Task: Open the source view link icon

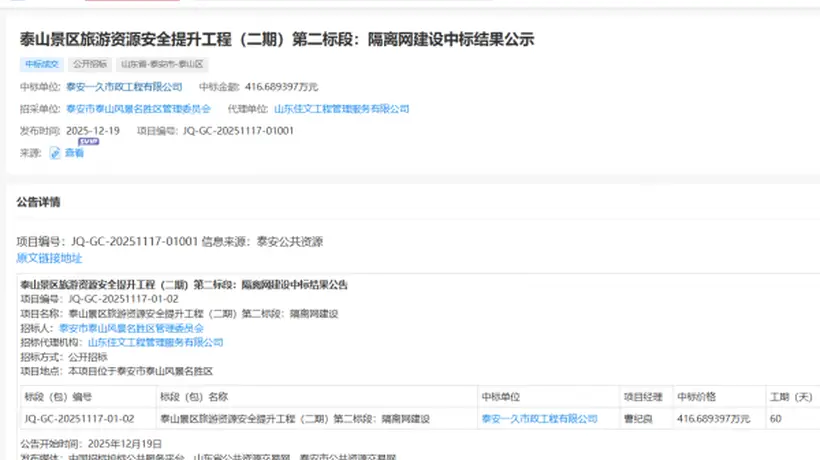Action: (x=55, y=153)
